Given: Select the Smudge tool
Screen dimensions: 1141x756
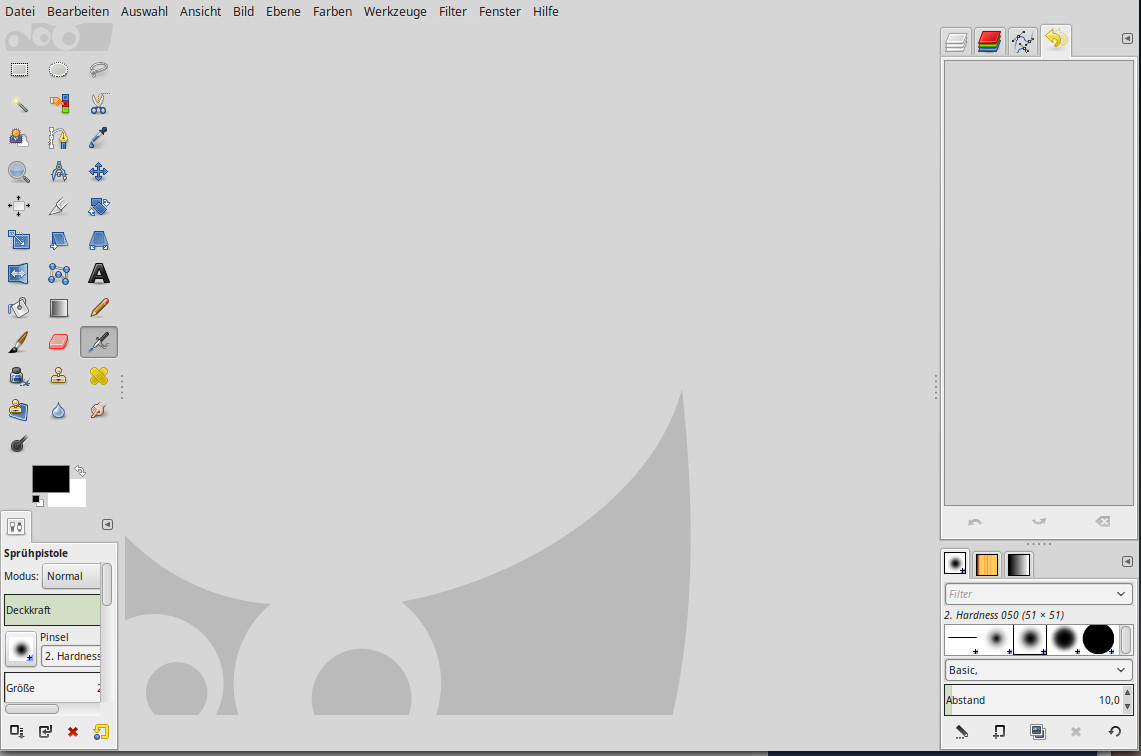Looking at the screenshot, I should pos(98,410).
